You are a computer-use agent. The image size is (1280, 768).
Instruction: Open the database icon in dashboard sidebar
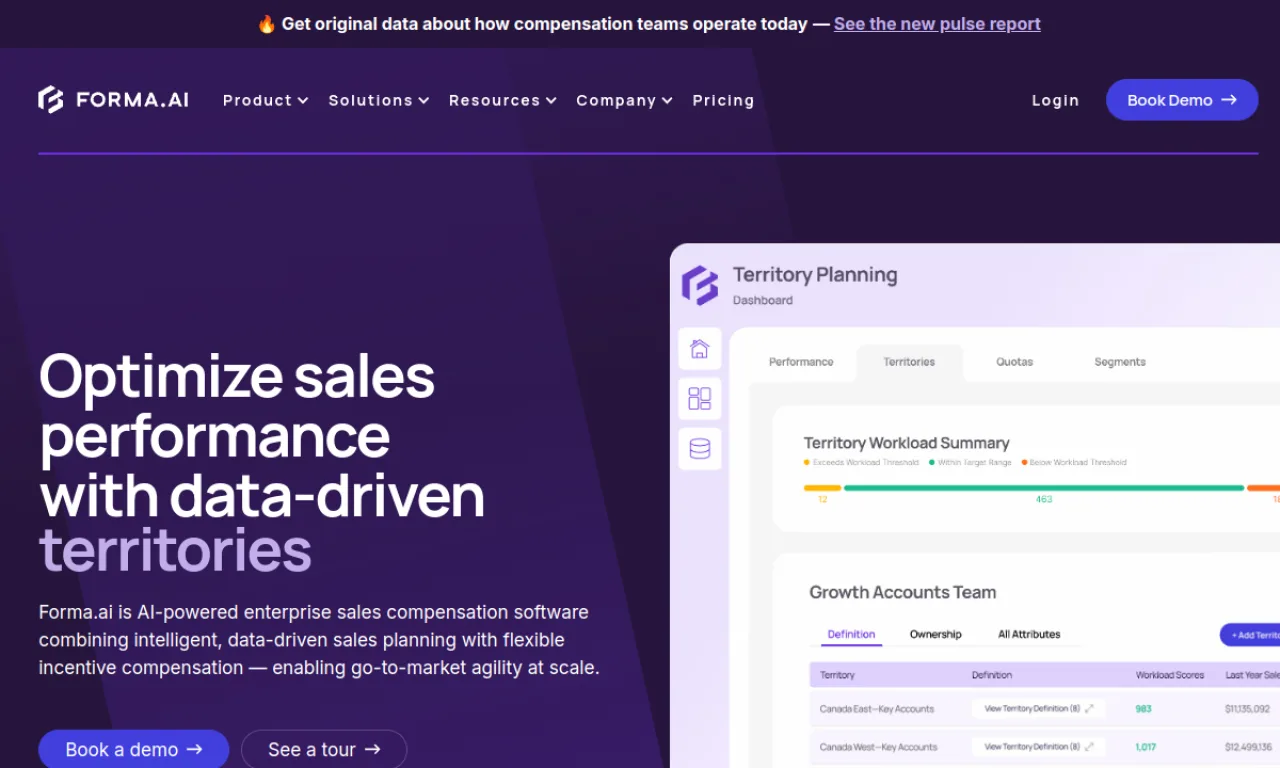(700, 449)
